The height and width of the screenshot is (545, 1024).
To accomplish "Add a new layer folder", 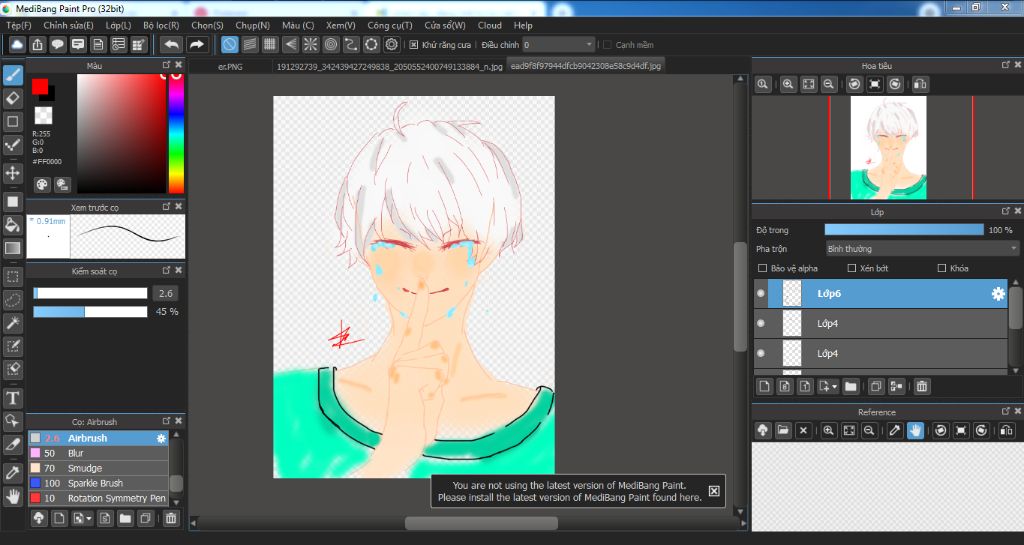I will pyautogui.click(x=850, y=386).
